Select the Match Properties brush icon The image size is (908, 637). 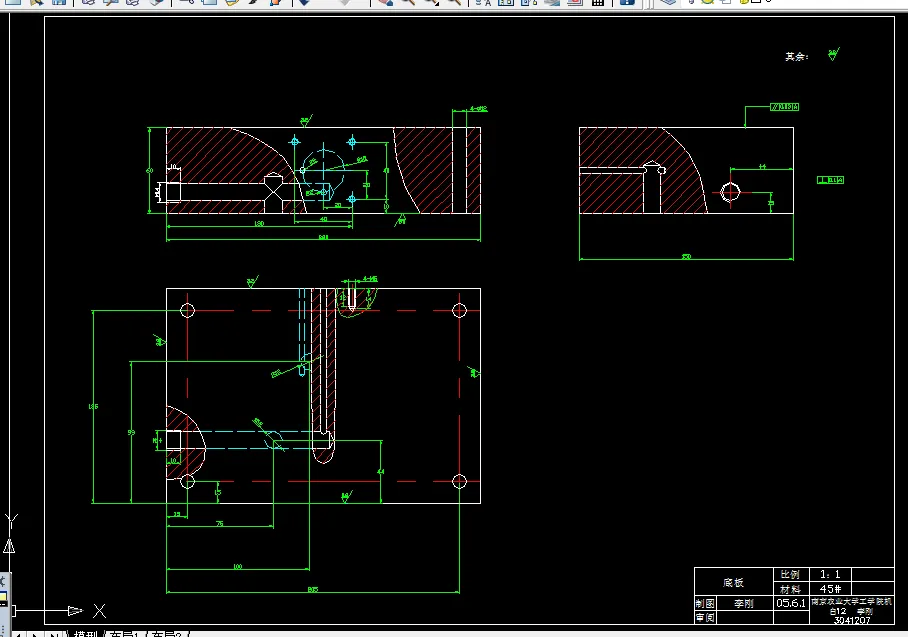pos(255,2)
